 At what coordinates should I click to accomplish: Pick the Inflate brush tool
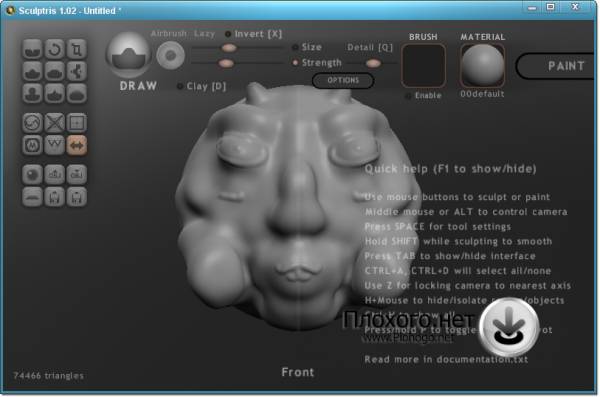point(32,93)
